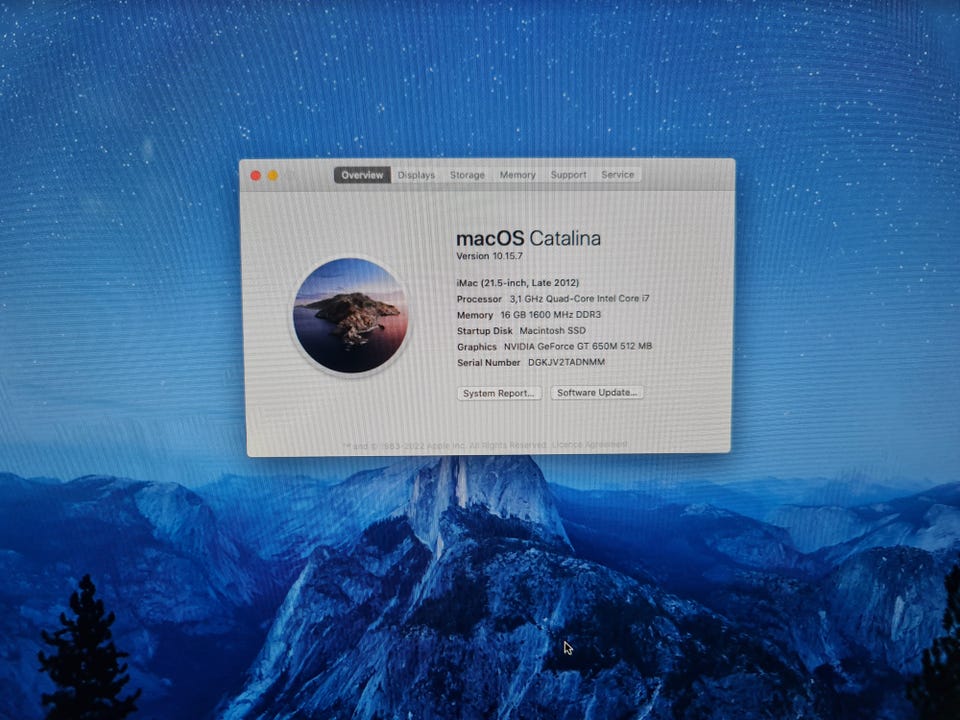This screenshot has height=720, width=960.
Task: Click the Serial Number label
Action: coord(488,363)
